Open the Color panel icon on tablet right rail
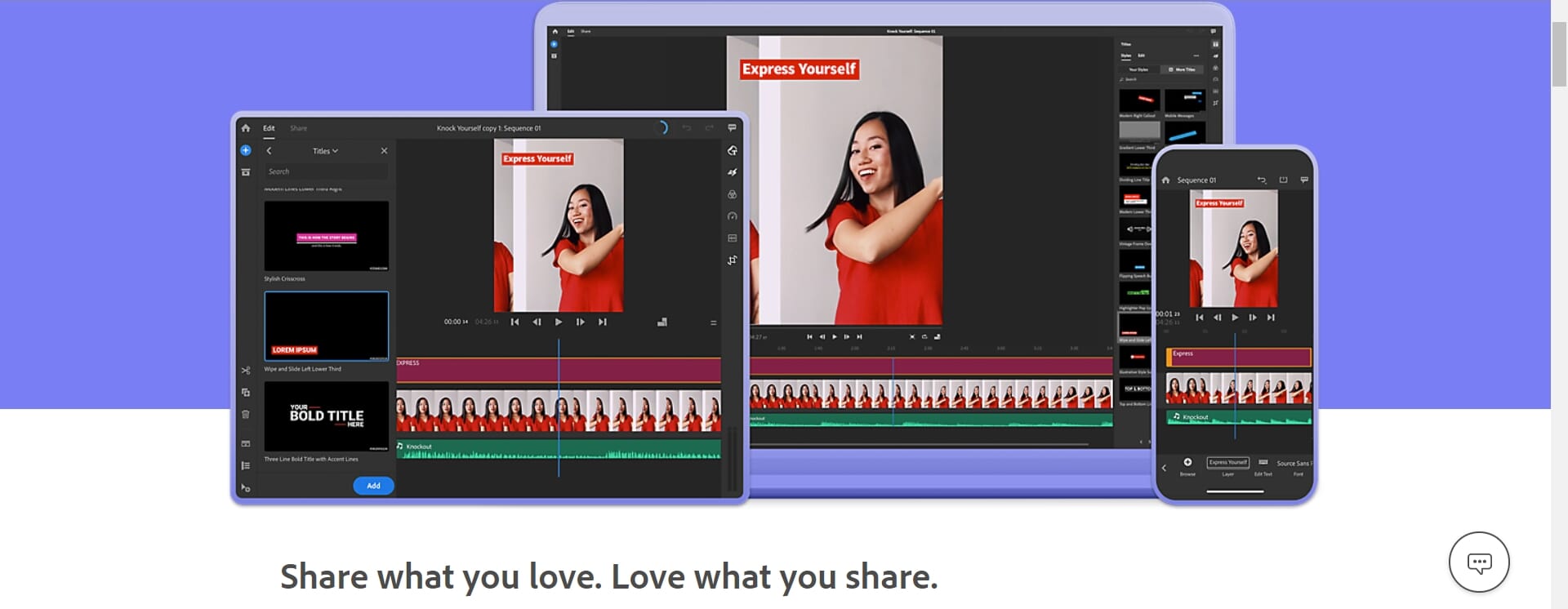 (x=732, y=194)
